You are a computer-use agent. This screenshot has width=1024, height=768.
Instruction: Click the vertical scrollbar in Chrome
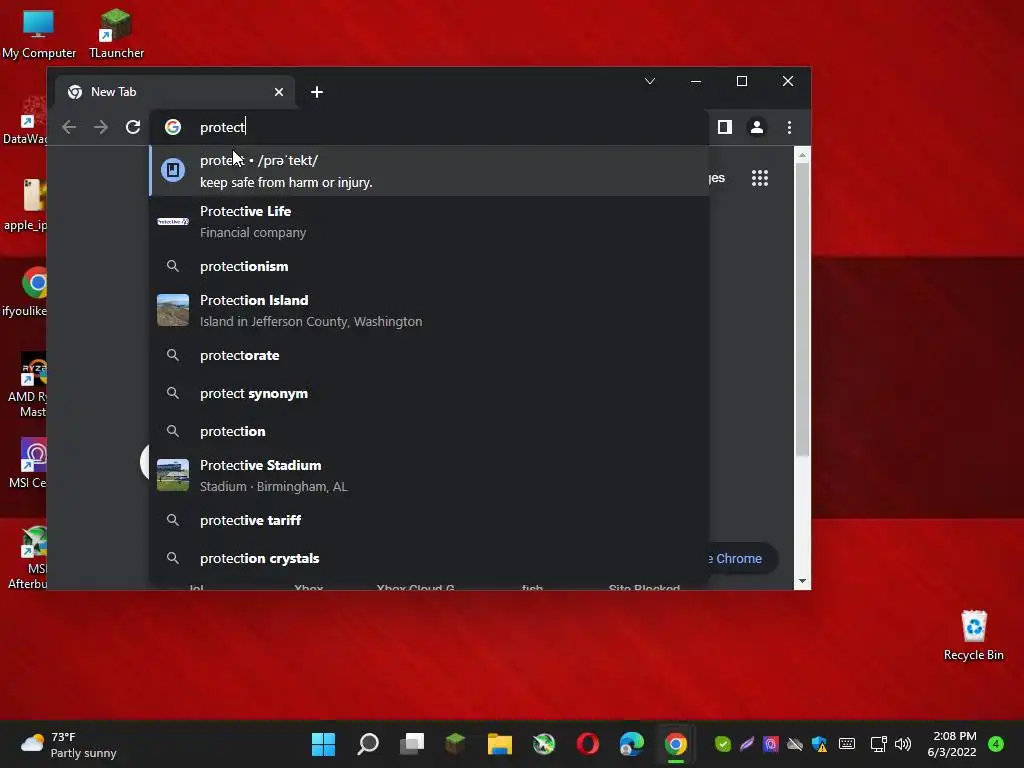(802, 310)
